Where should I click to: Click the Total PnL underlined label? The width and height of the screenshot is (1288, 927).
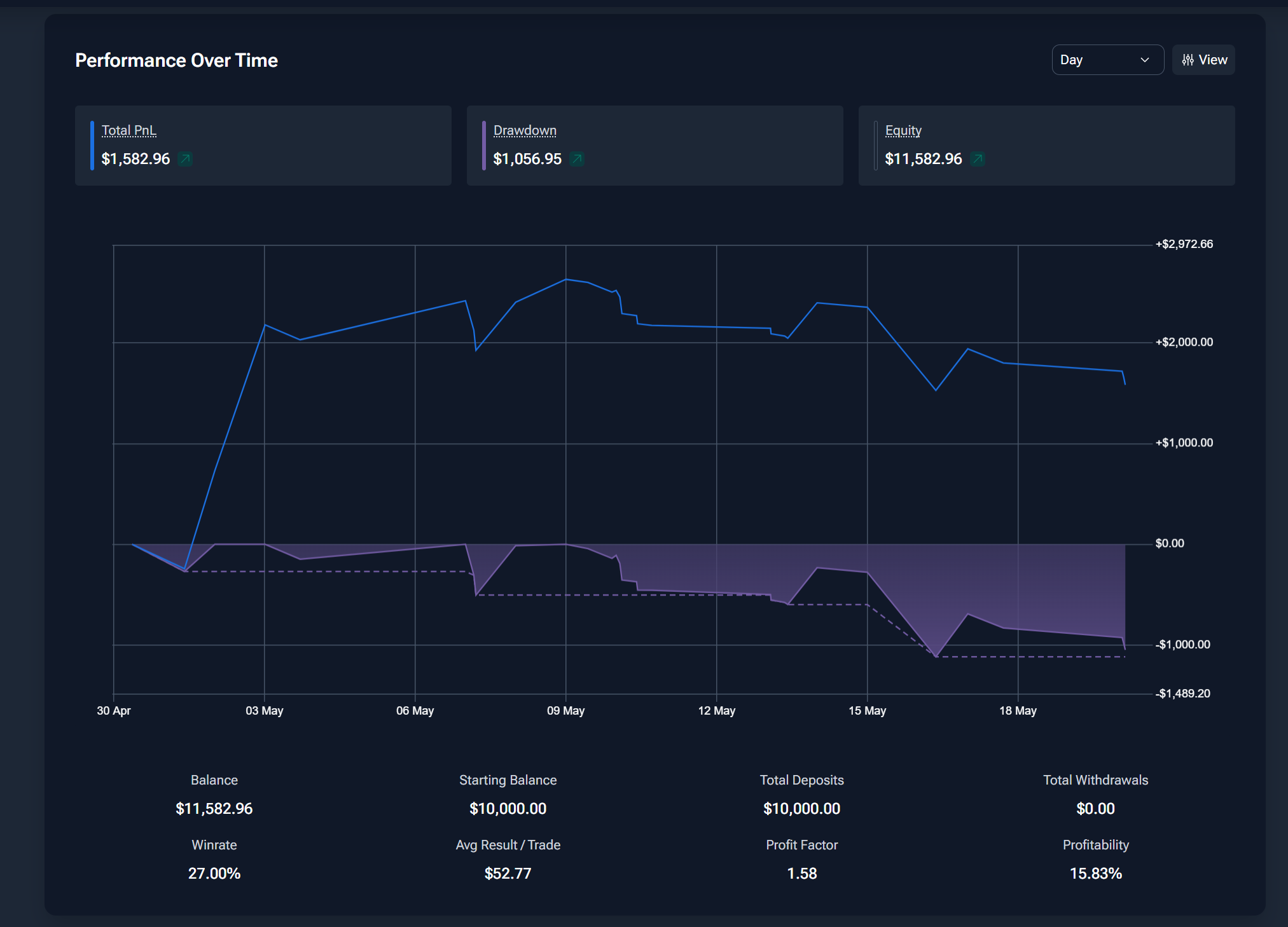pyautogui.click(x=128, y=130)
